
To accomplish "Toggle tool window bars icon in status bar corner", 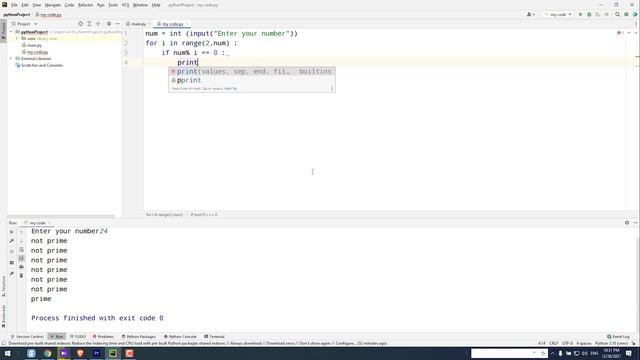I will (4, 343).
